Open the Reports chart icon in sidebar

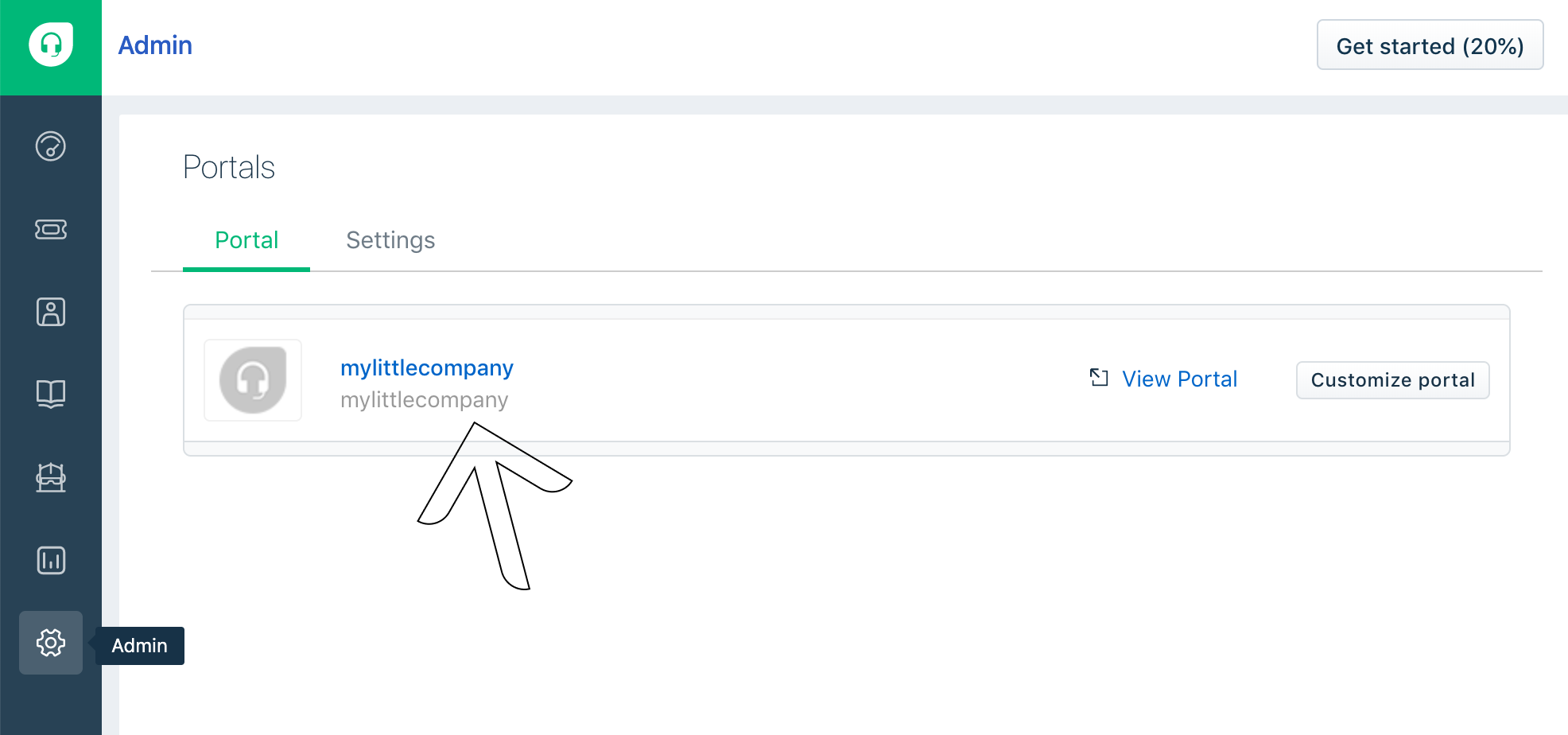click(51, 560)
